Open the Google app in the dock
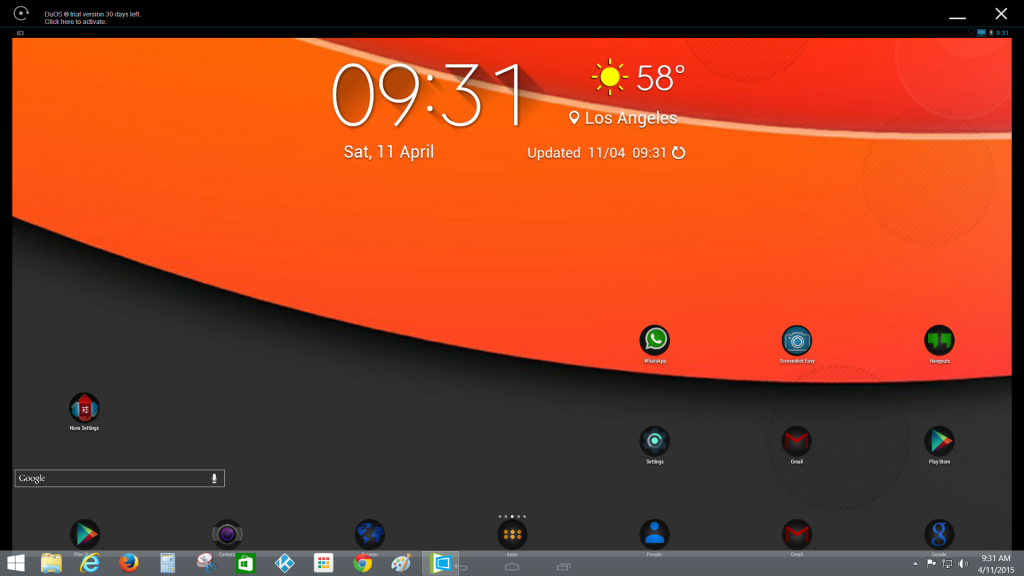This screenshot has height=576, width=1024. point(939,534)
